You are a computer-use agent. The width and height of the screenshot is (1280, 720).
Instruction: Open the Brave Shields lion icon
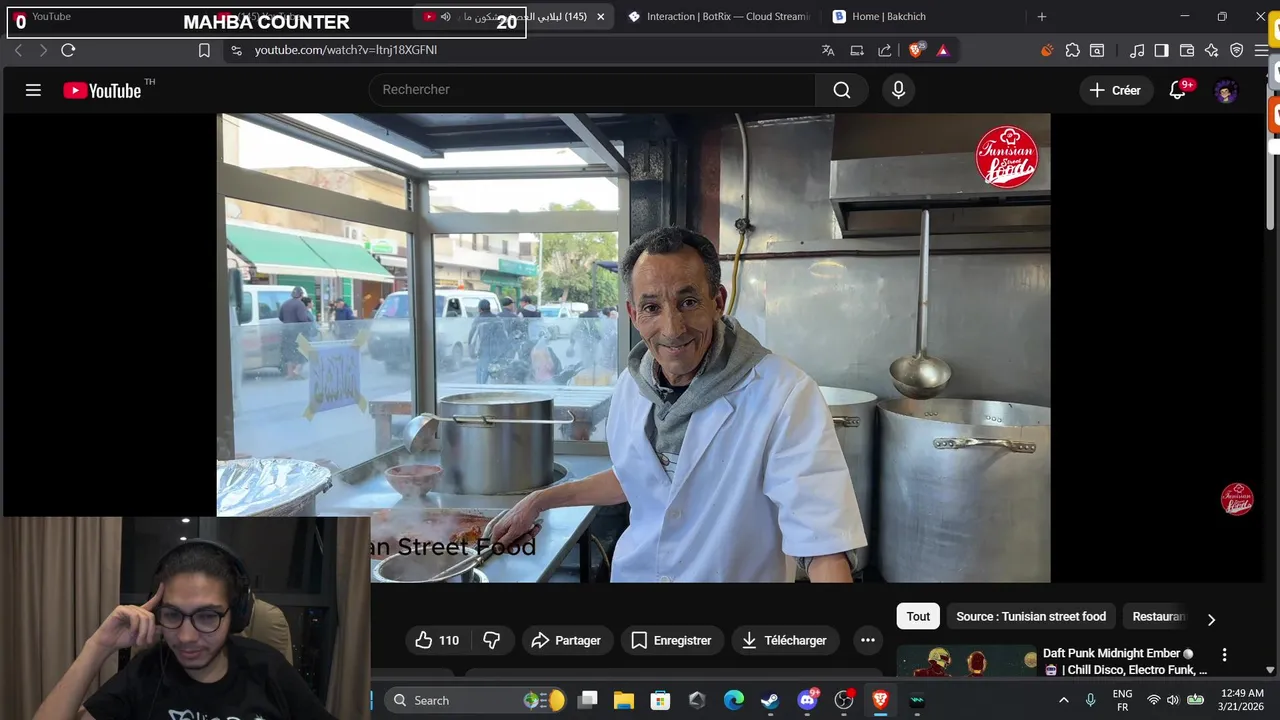click(916, 50)
